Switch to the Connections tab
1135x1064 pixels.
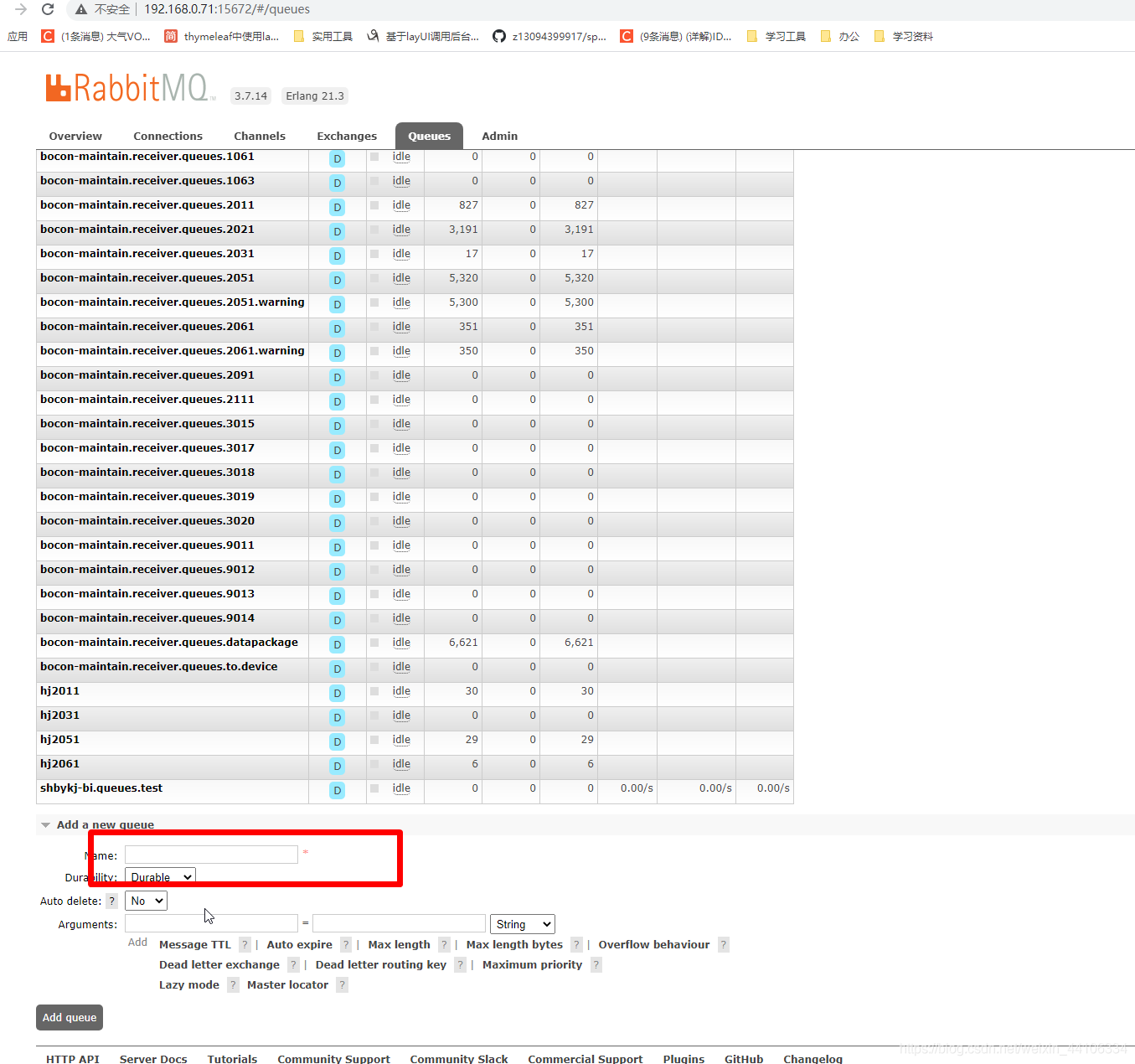(168, 137)
